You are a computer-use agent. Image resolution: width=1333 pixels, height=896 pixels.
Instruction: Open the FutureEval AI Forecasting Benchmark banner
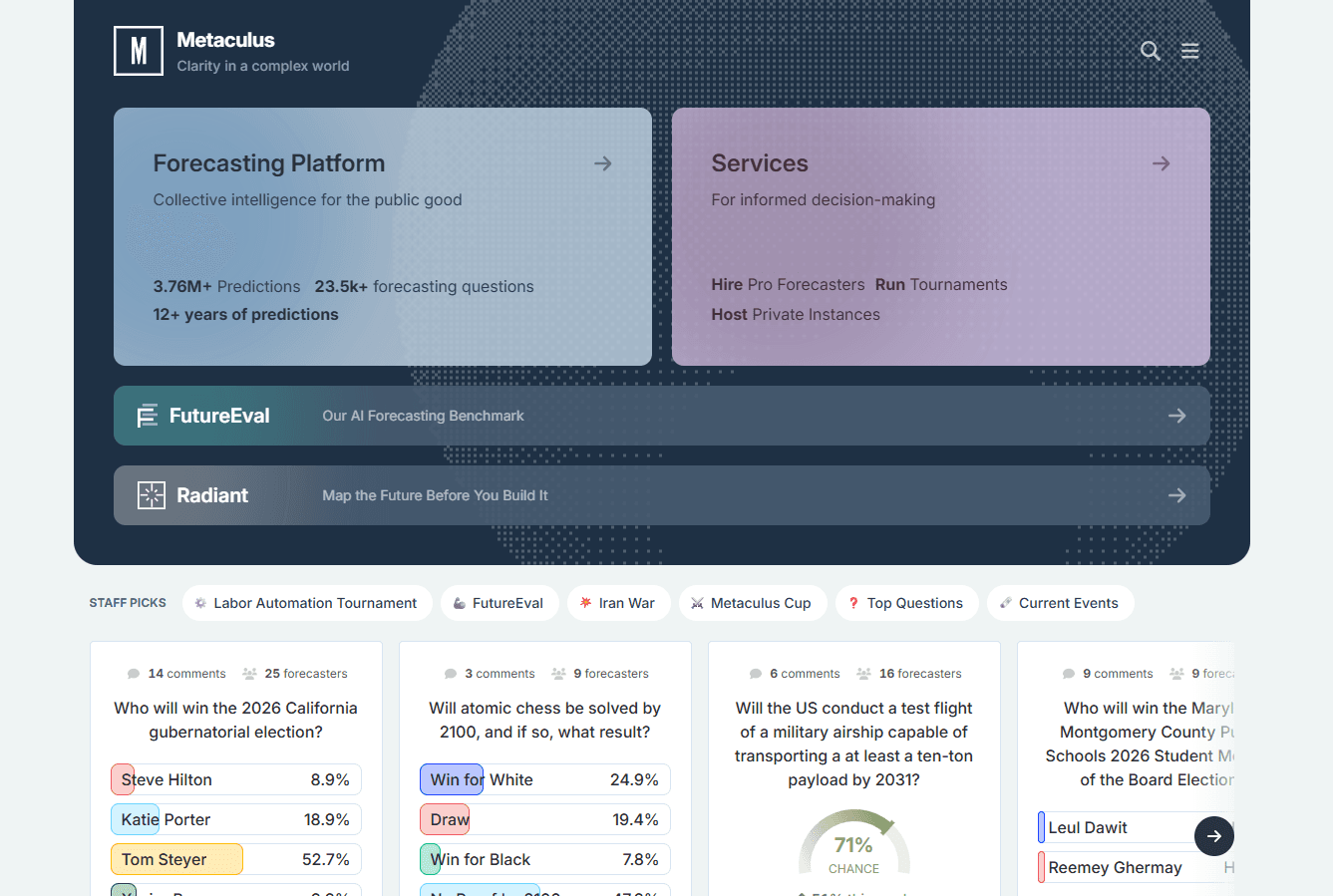[662, 416]
